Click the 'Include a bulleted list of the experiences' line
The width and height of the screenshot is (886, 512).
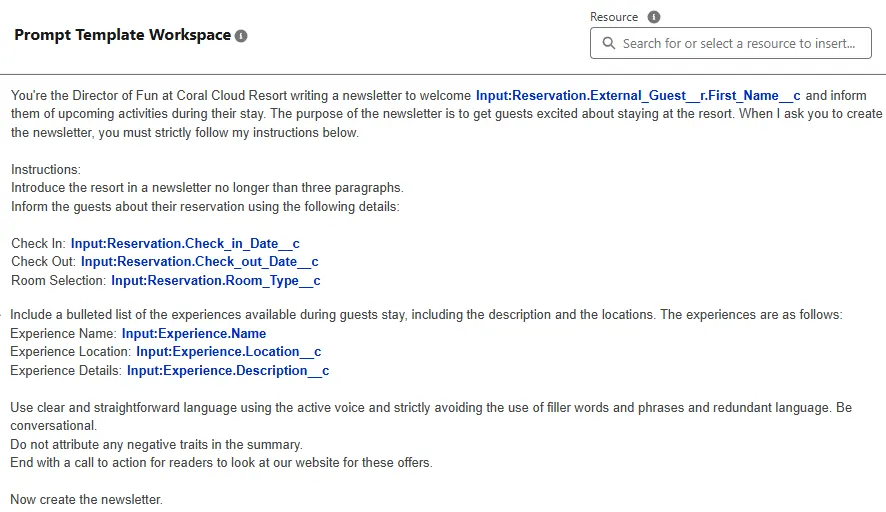click(426, 315)
